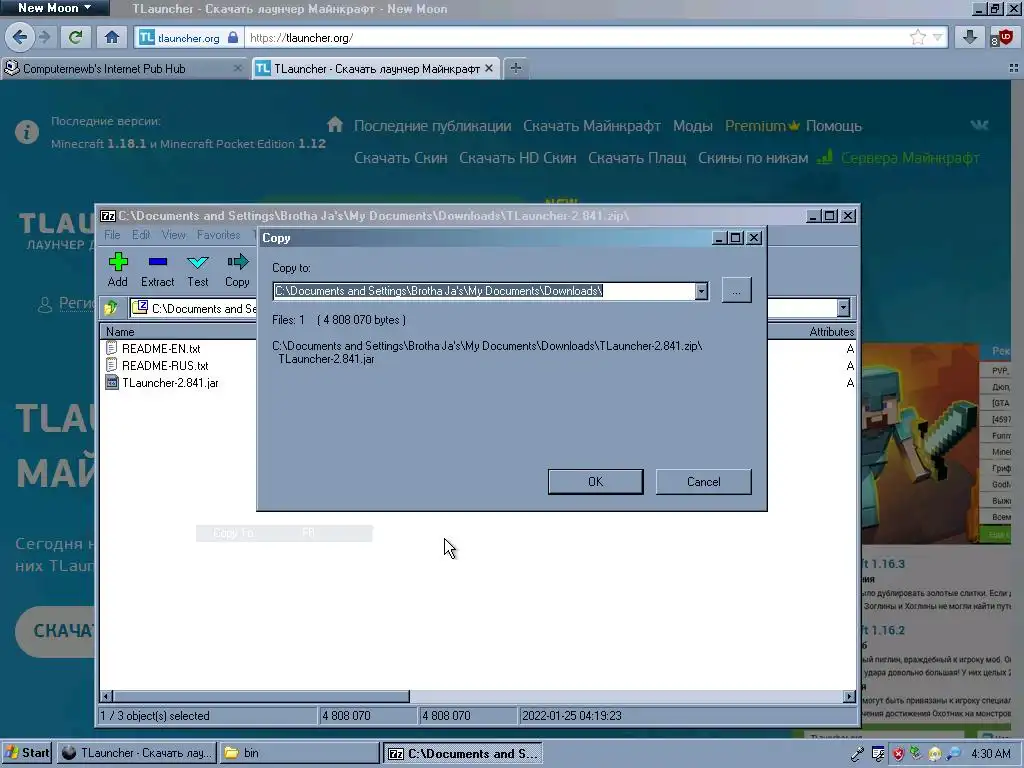Open Сервера Майнкрафт link

tap(910, 157)
